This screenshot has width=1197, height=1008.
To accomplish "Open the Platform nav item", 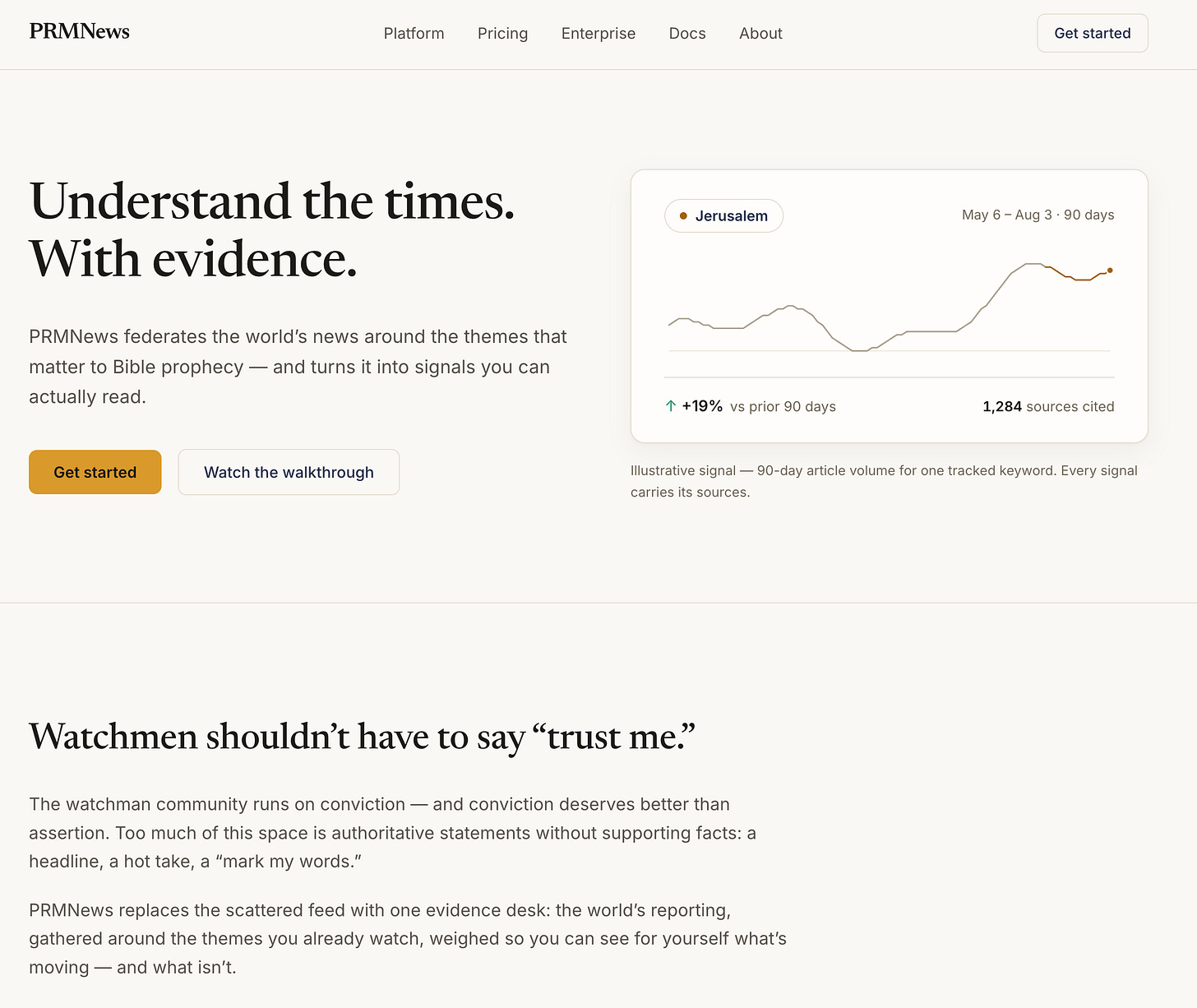I will [x=414, y=34].
